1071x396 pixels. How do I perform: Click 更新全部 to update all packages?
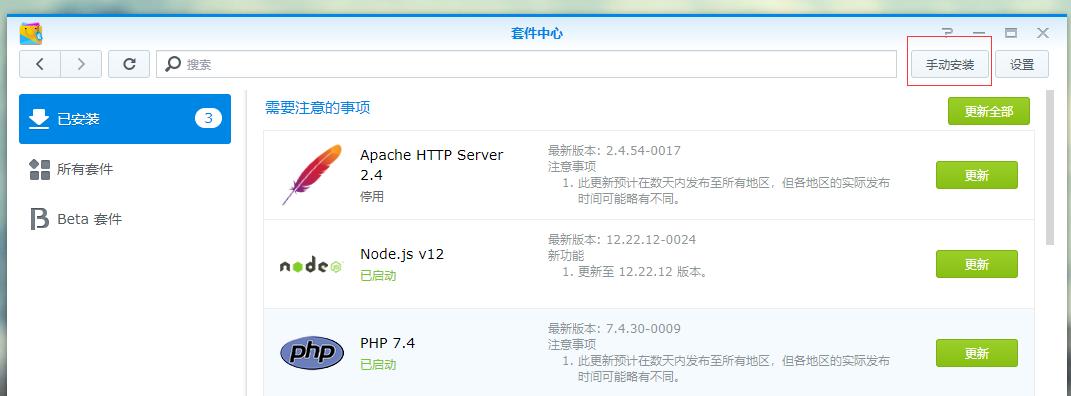[x=988, y=111]
